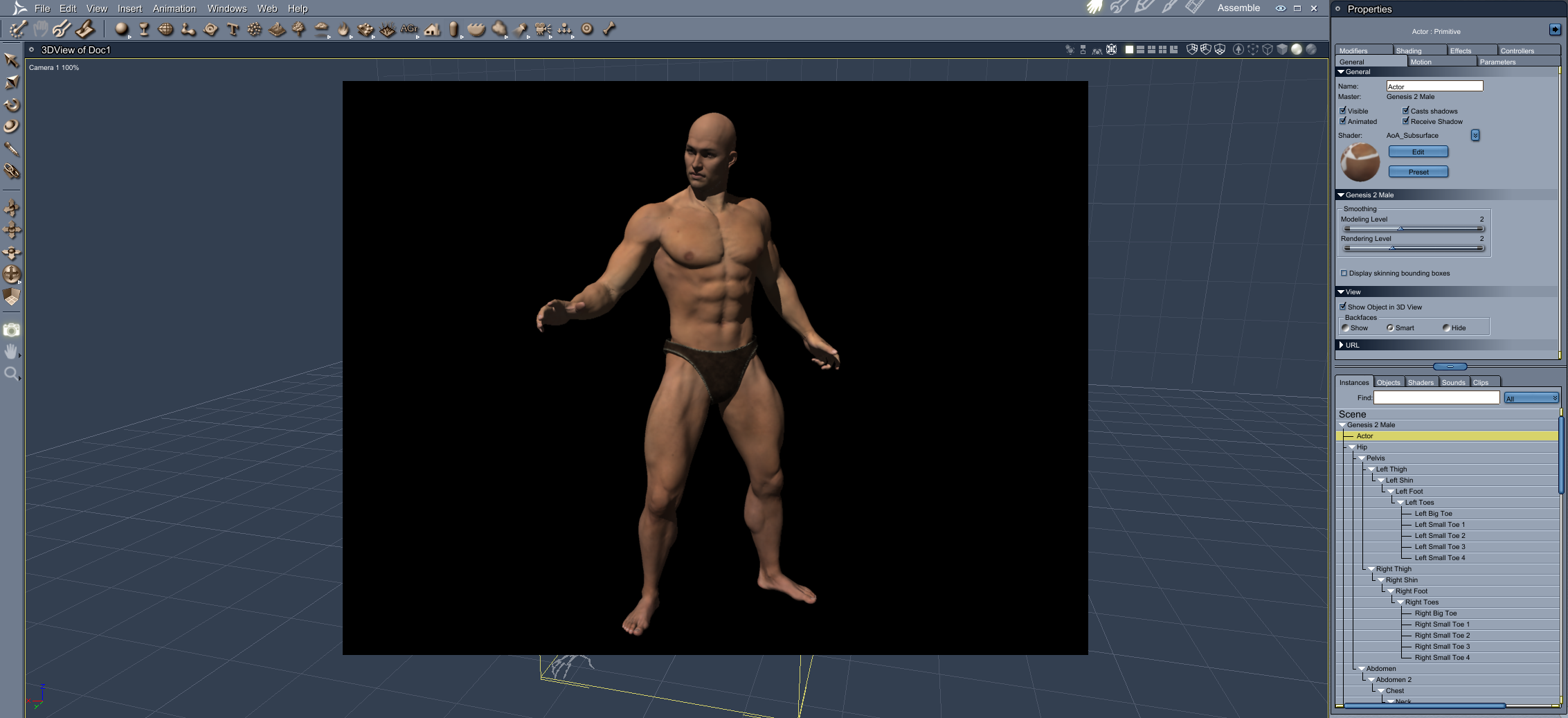Image resolution: width=1568 pixels, height=718 pixels.
Task: Collapse the Abdomen tree node
Action: click(1362, 669)
